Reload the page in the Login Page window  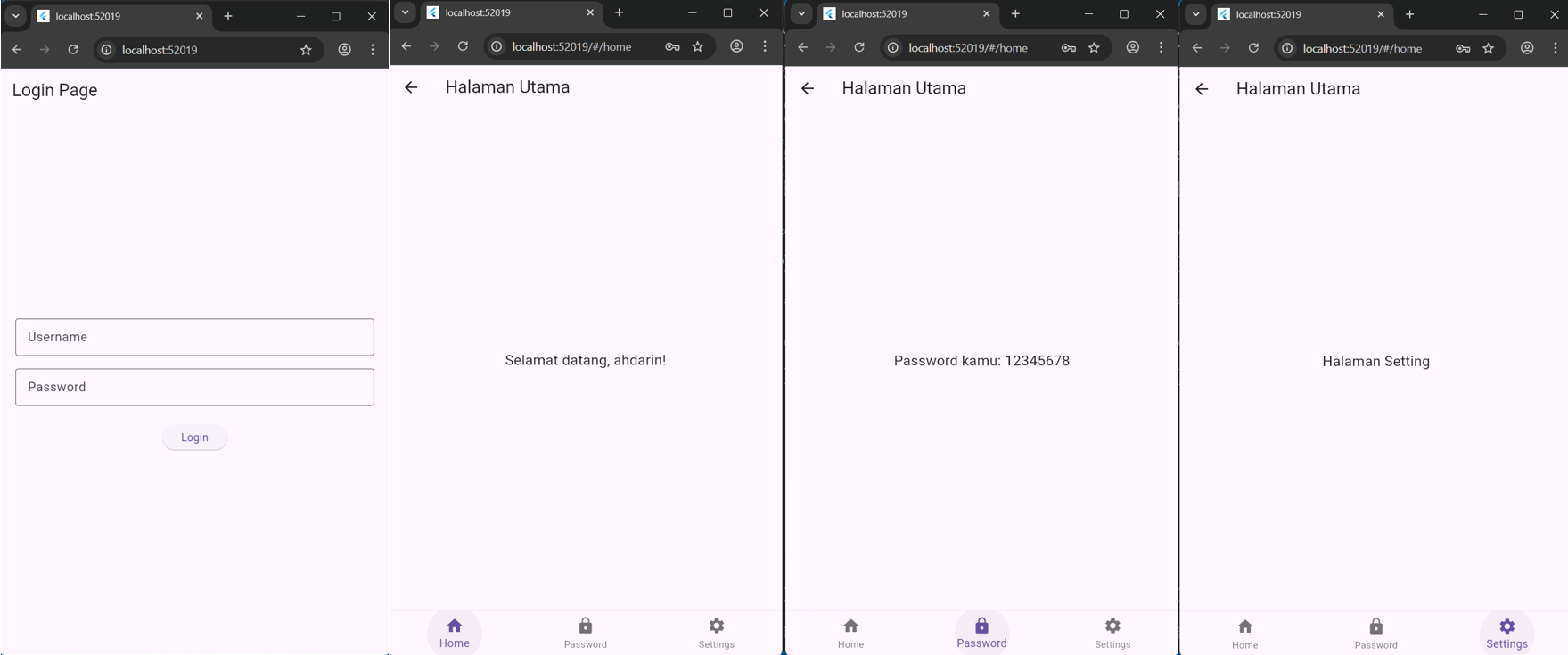(x=73, y=50)
